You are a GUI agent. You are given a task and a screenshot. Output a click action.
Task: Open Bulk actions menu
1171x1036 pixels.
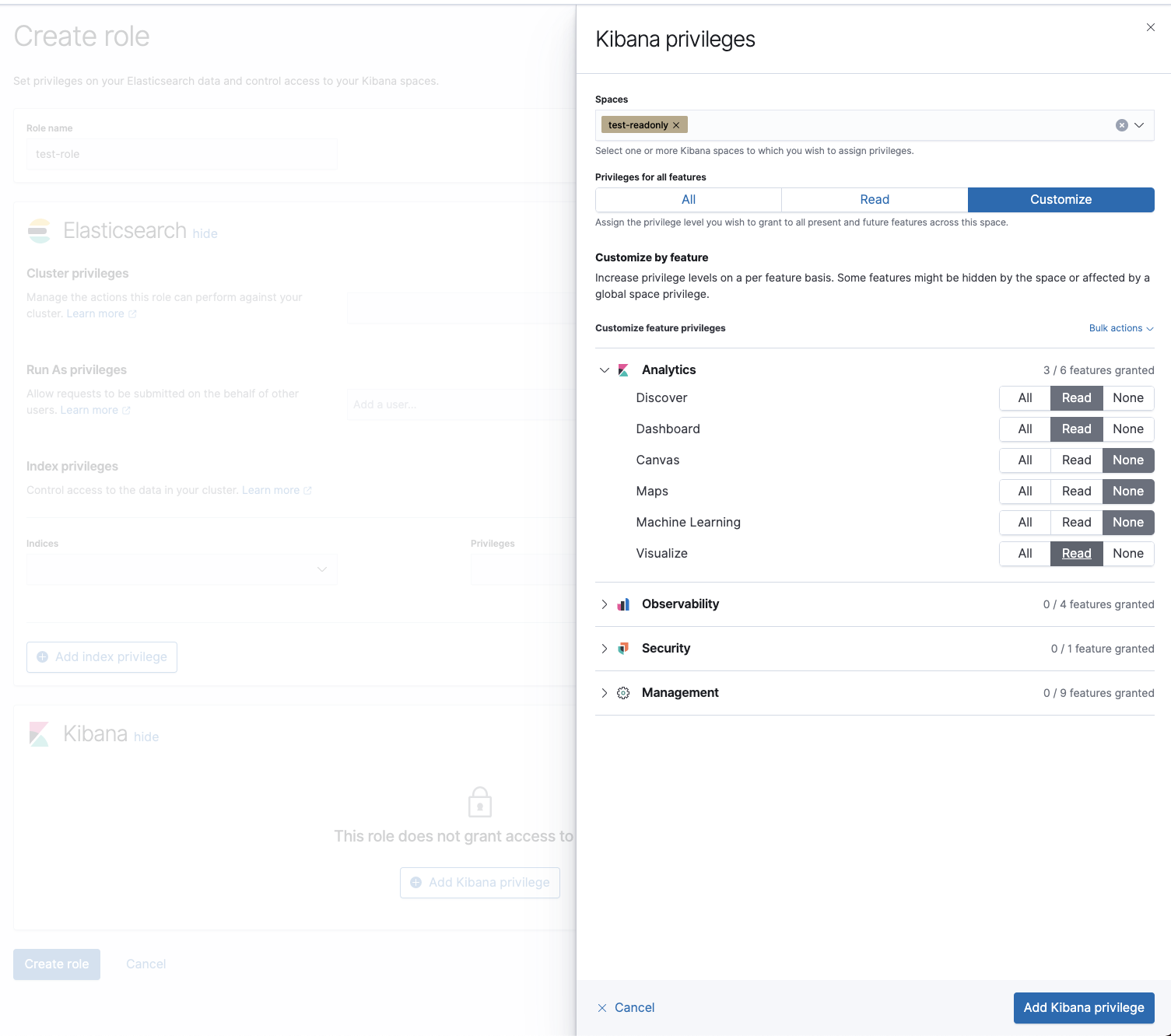[1121, 328]
